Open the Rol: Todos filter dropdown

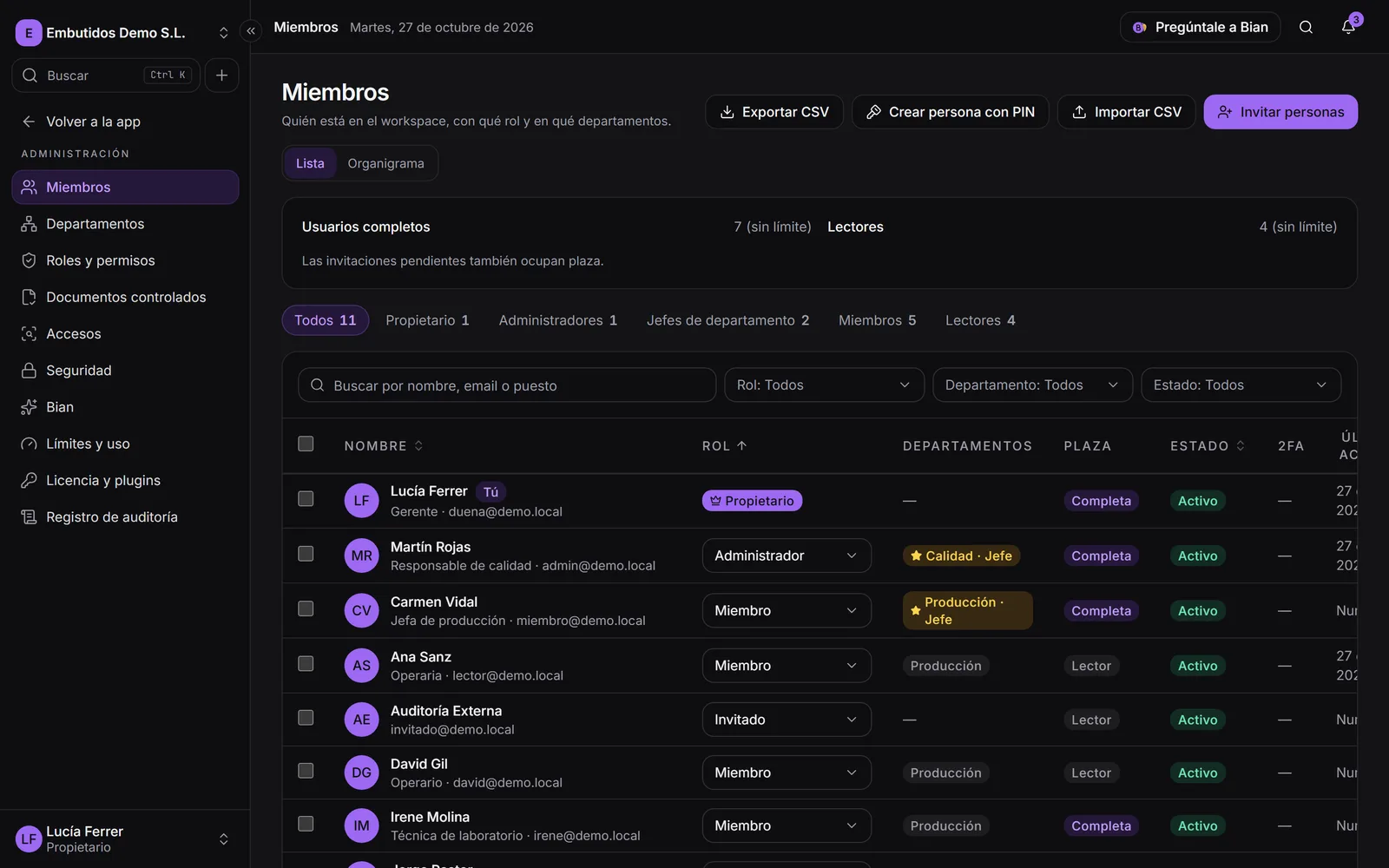pos(824,385)
